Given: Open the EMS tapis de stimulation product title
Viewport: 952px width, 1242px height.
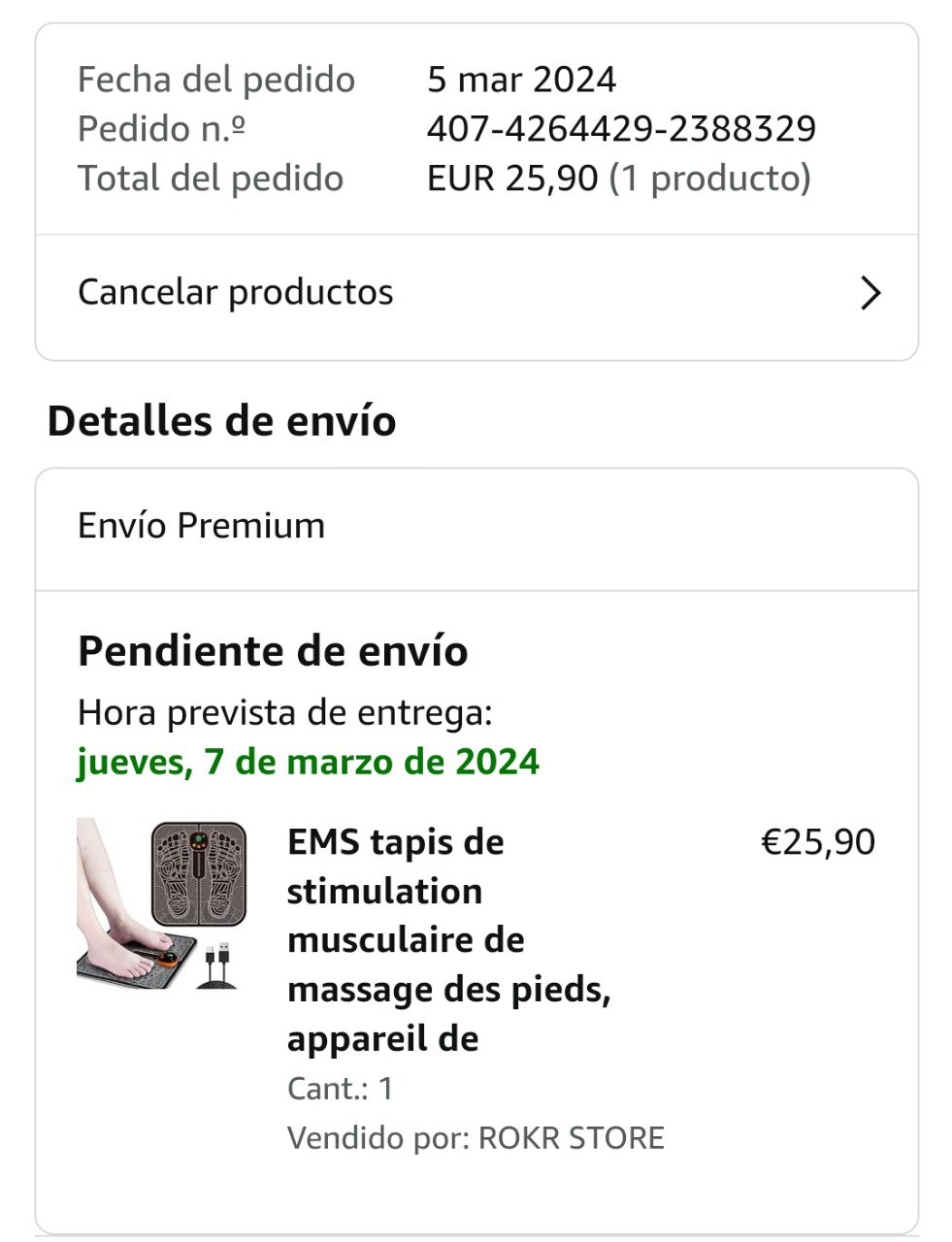Looking at the screenshot, I should coord(448,940).
